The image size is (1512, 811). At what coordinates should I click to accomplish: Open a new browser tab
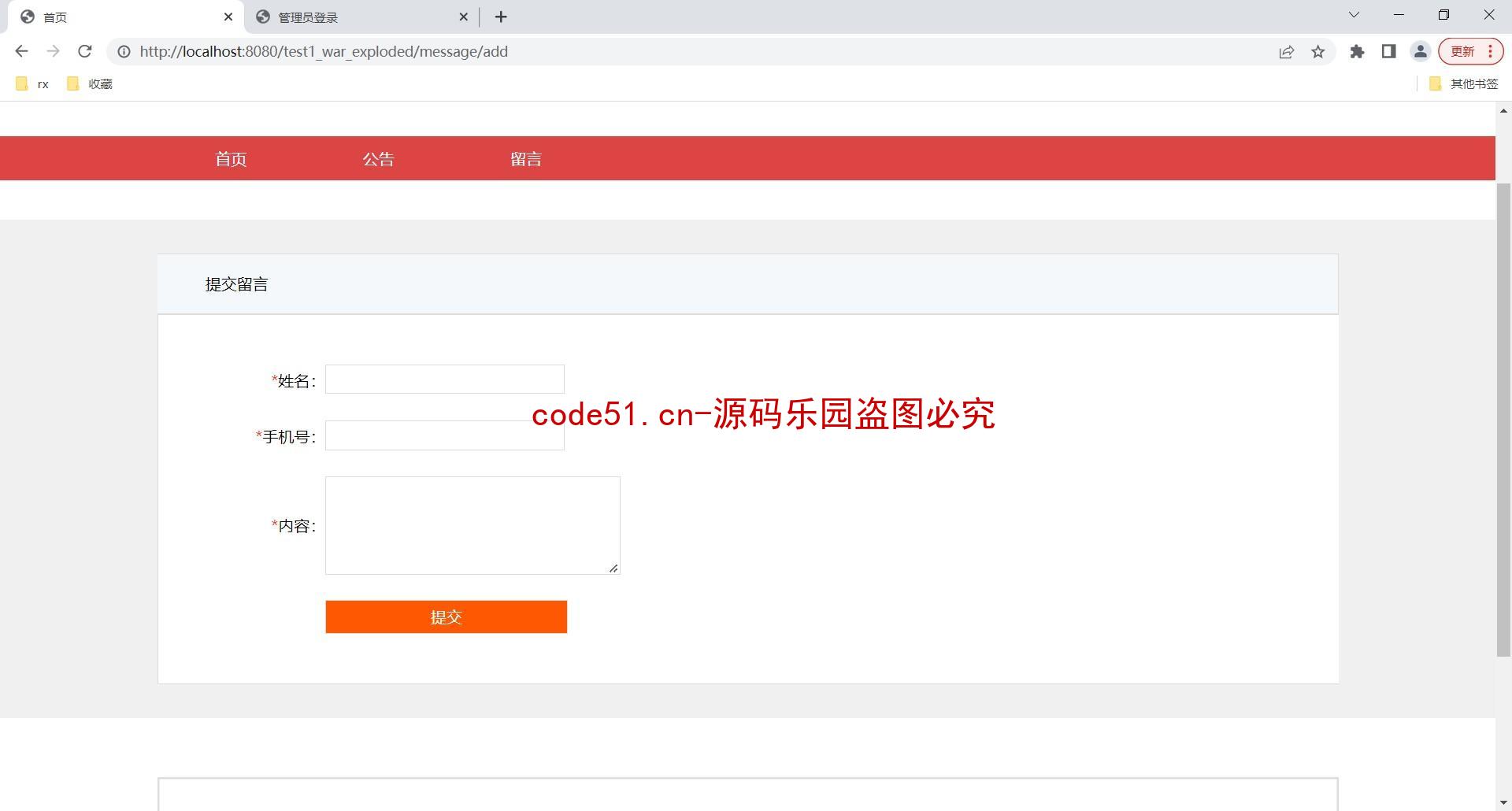pyautogui.click(x=501, y=17)
